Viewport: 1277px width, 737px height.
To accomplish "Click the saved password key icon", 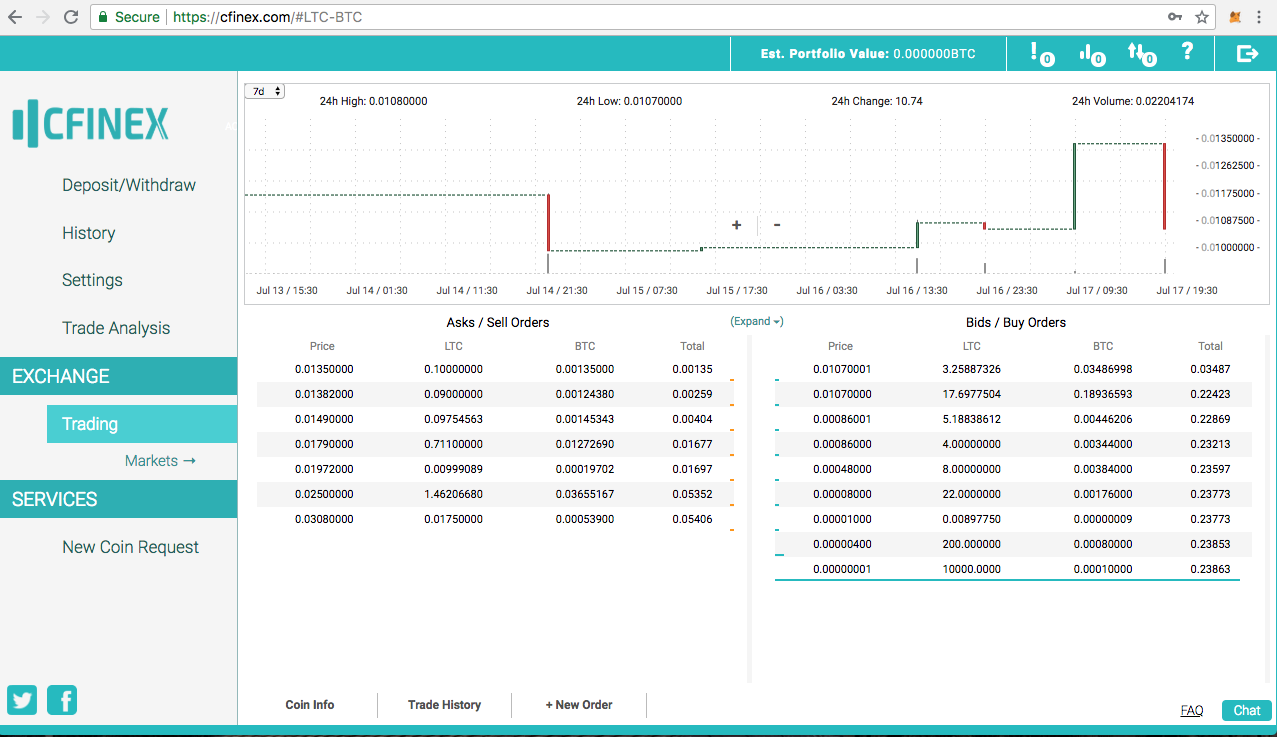I will click(1176, 17).
